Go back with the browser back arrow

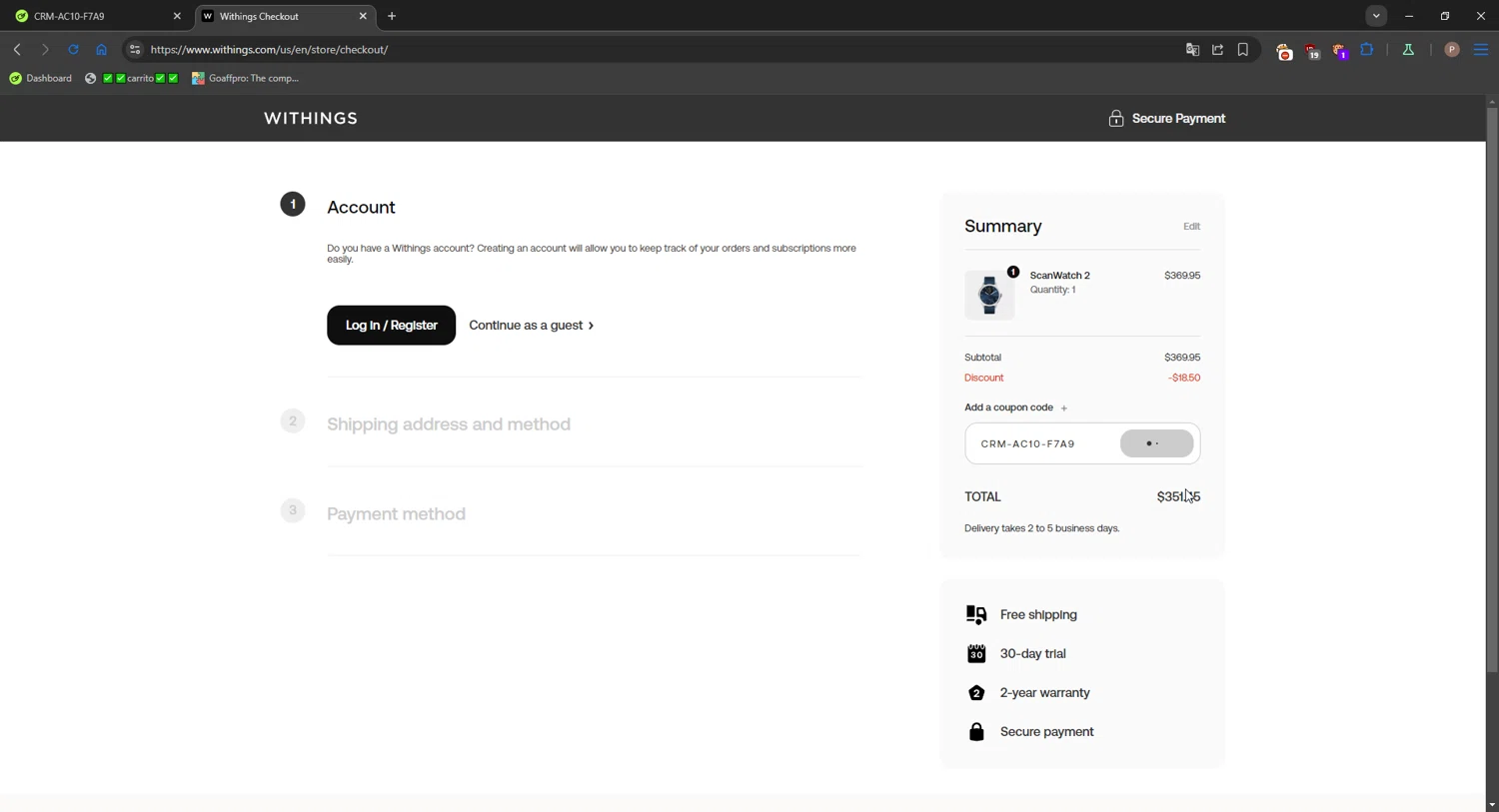(17, 50)
